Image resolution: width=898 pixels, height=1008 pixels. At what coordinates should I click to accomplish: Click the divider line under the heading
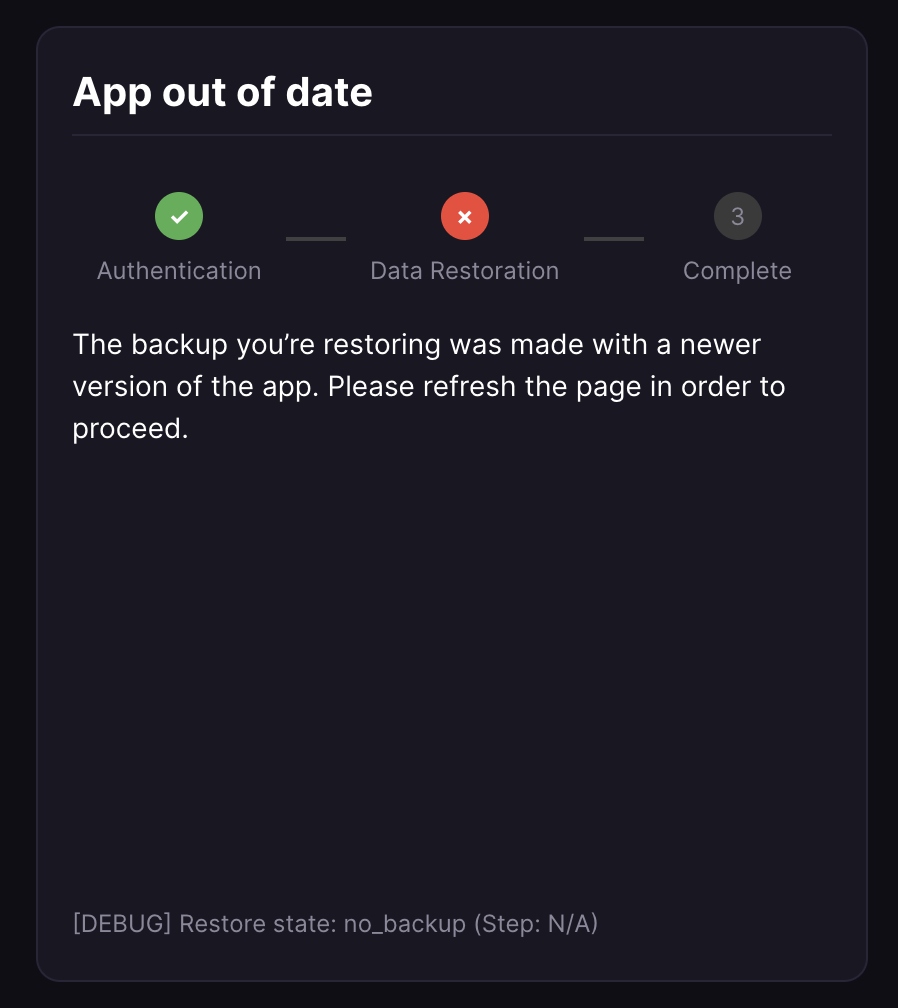tap(452, 135)
